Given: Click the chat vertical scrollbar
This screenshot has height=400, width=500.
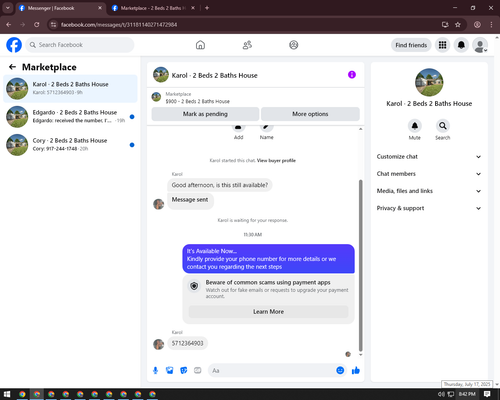Looking at the screenshot, I should pos(360,266).
